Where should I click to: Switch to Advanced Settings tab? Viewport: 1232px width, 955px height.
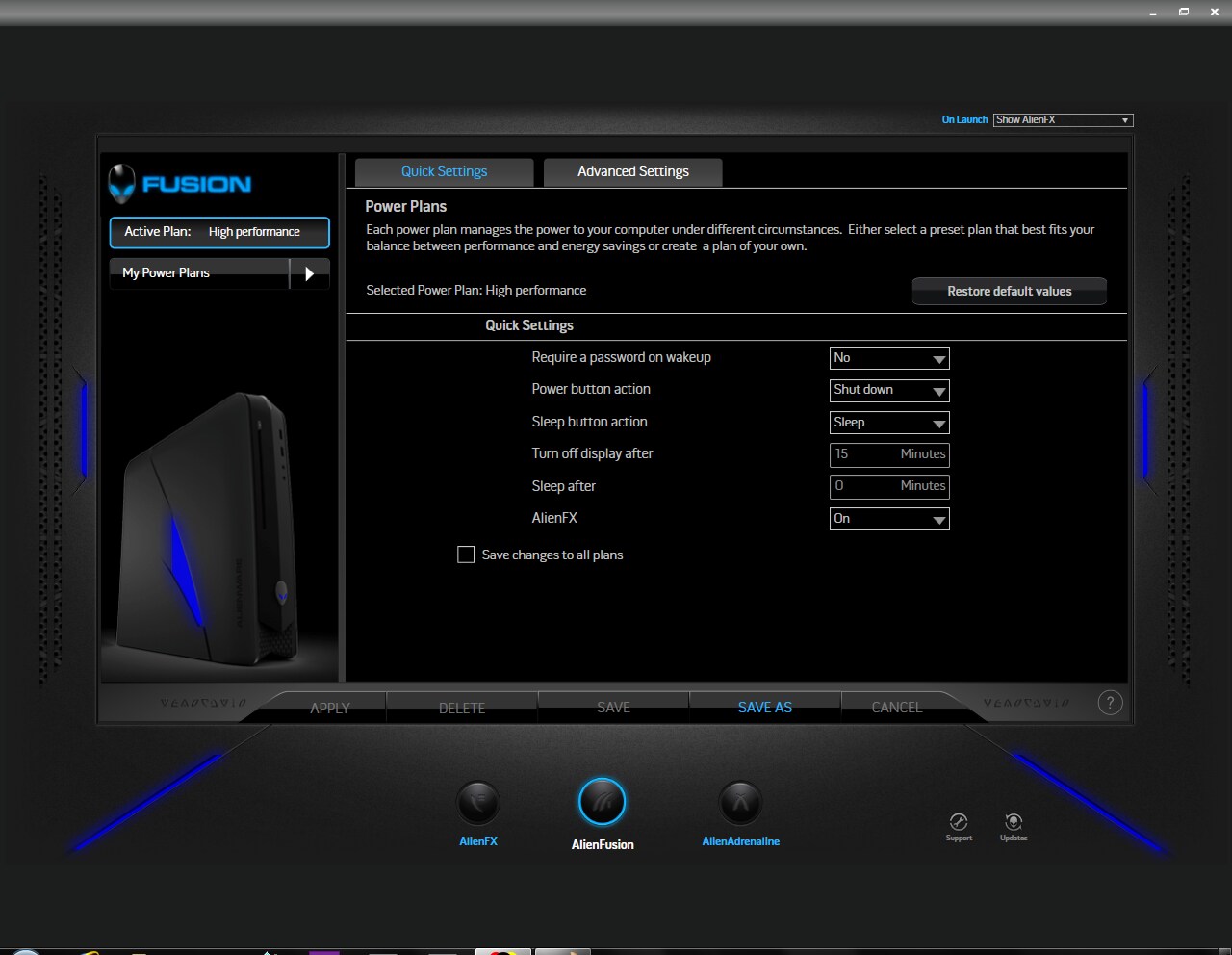tap(633, 171)
